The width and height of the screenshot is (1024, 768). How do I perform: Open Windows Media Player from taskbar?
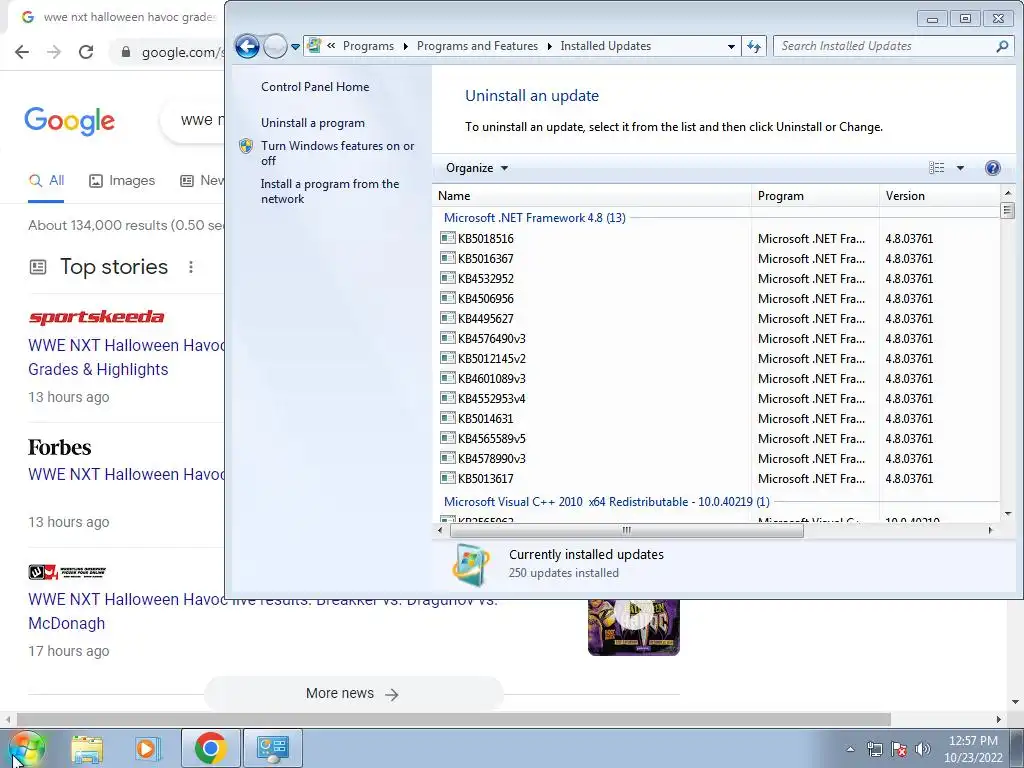[148, 748]
